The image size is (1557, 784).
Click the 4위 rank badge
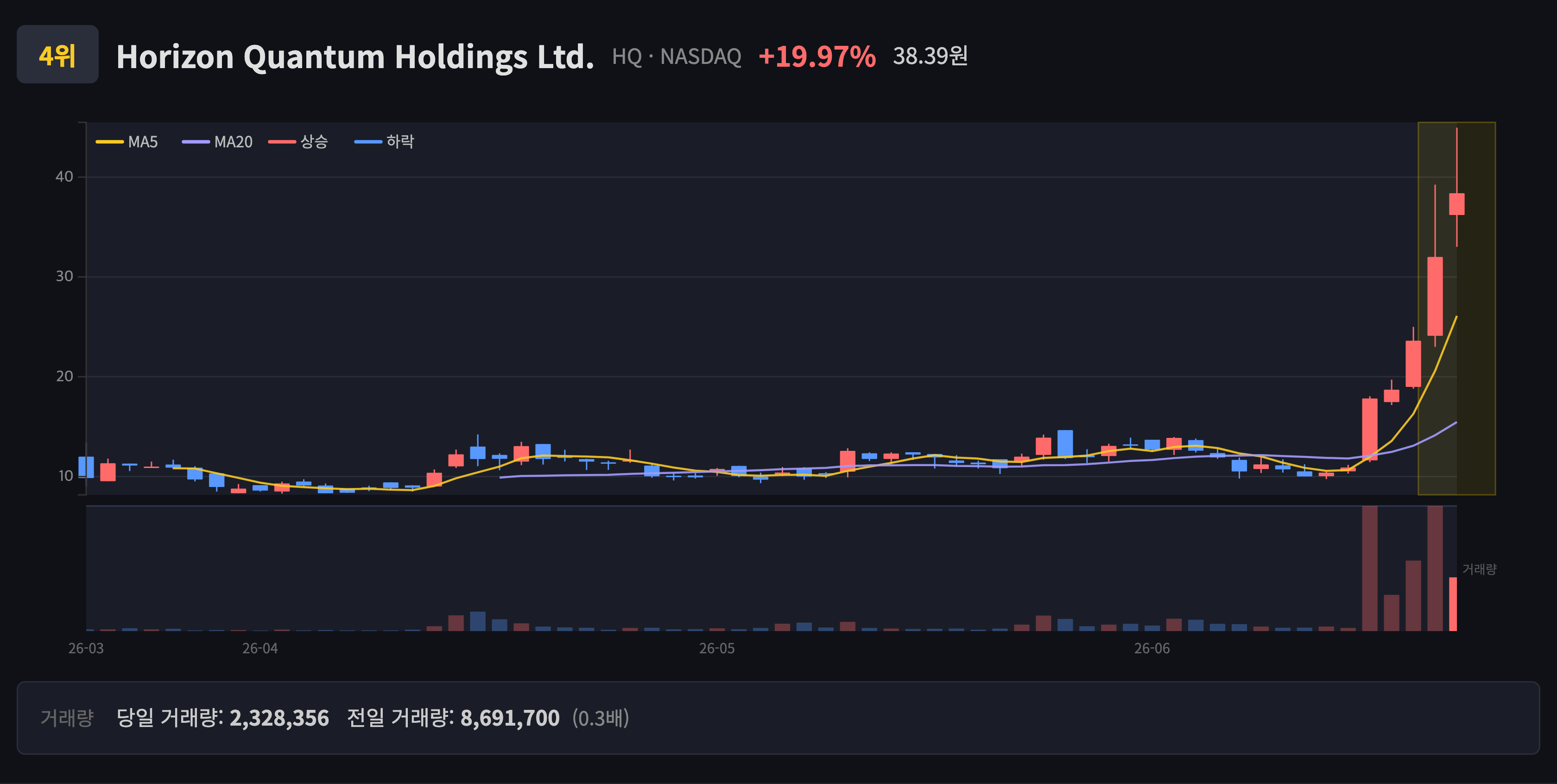click(x=57, y=54)
